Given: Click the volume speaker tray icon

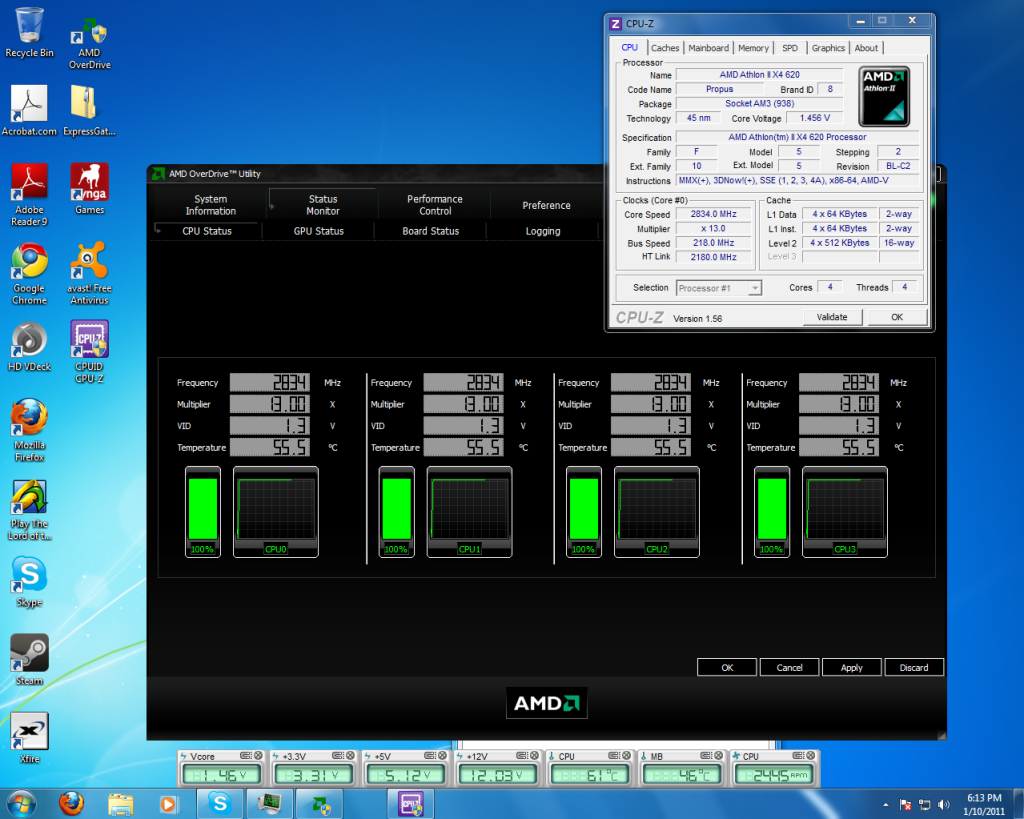Looking at the screenshot, I should pos(943,805).
